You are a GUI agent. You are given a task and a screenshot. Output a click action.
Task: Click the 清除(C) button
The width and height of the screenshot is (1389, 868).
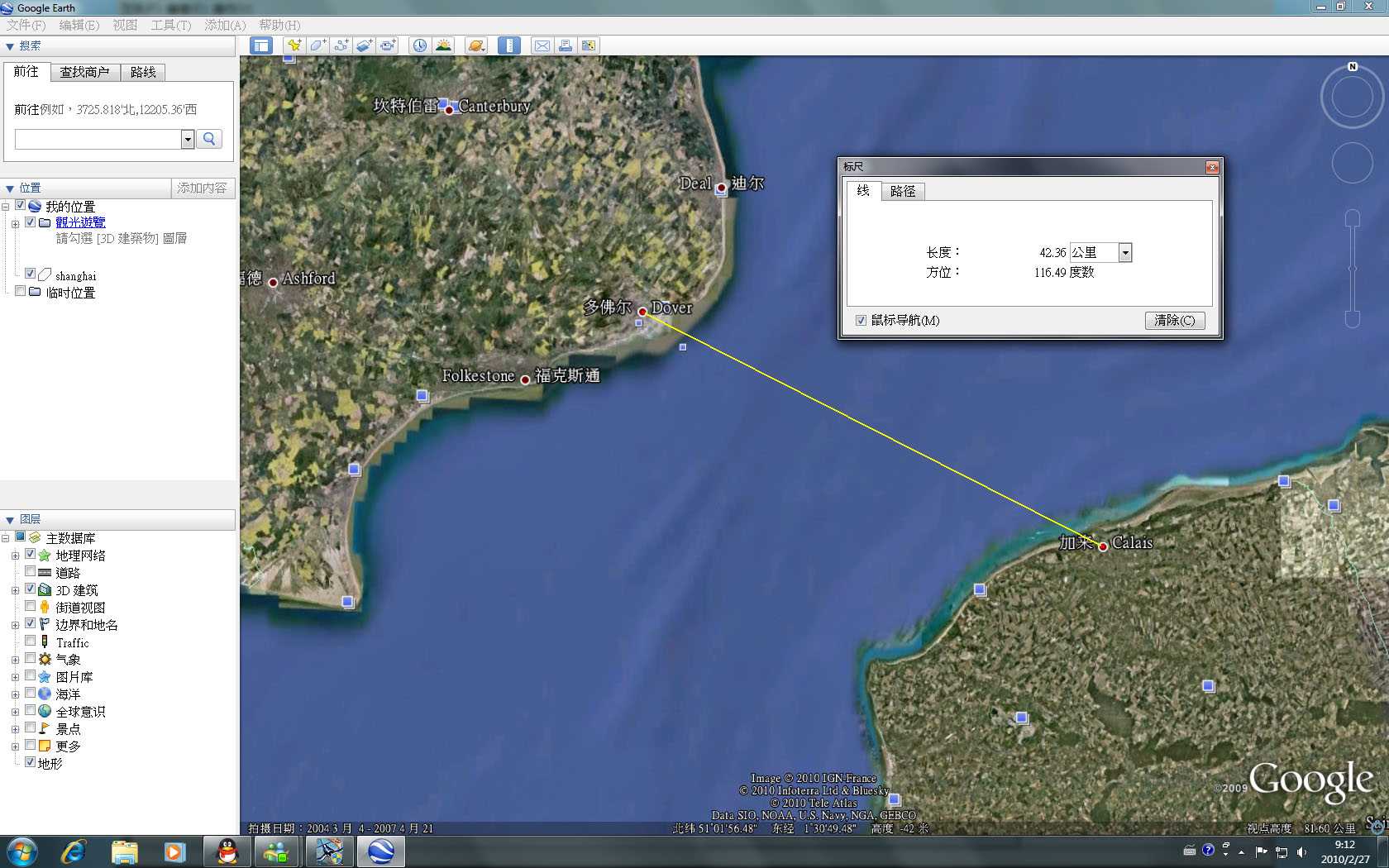click(1175, 320)
